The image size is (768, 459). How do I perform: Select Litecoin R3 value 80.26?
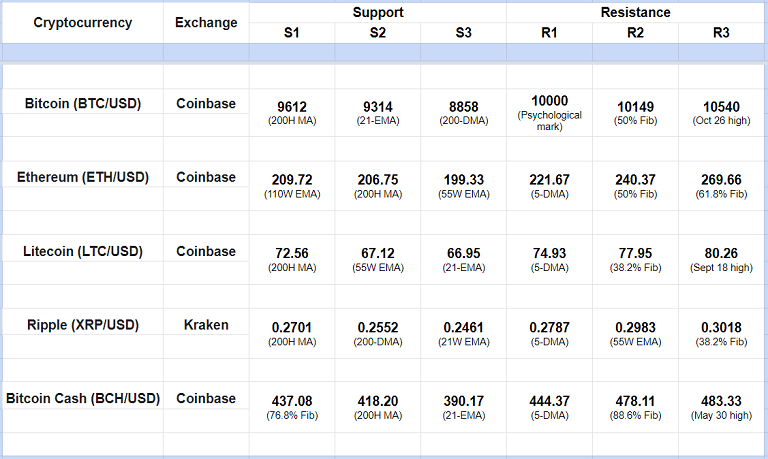(721, 254)
